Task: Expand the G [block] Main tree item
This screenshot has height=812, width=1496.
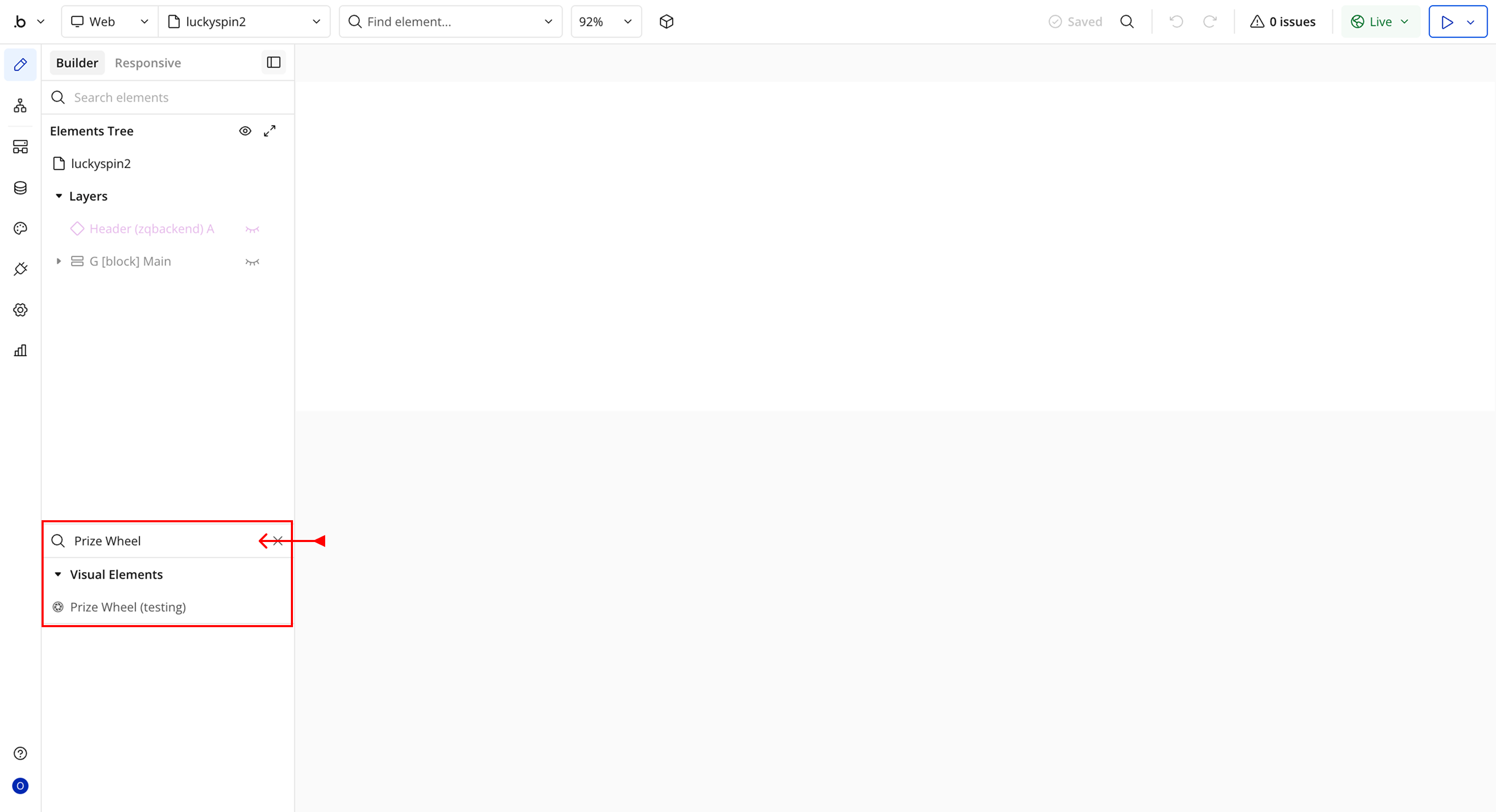Action: click(x=59, y=261)
